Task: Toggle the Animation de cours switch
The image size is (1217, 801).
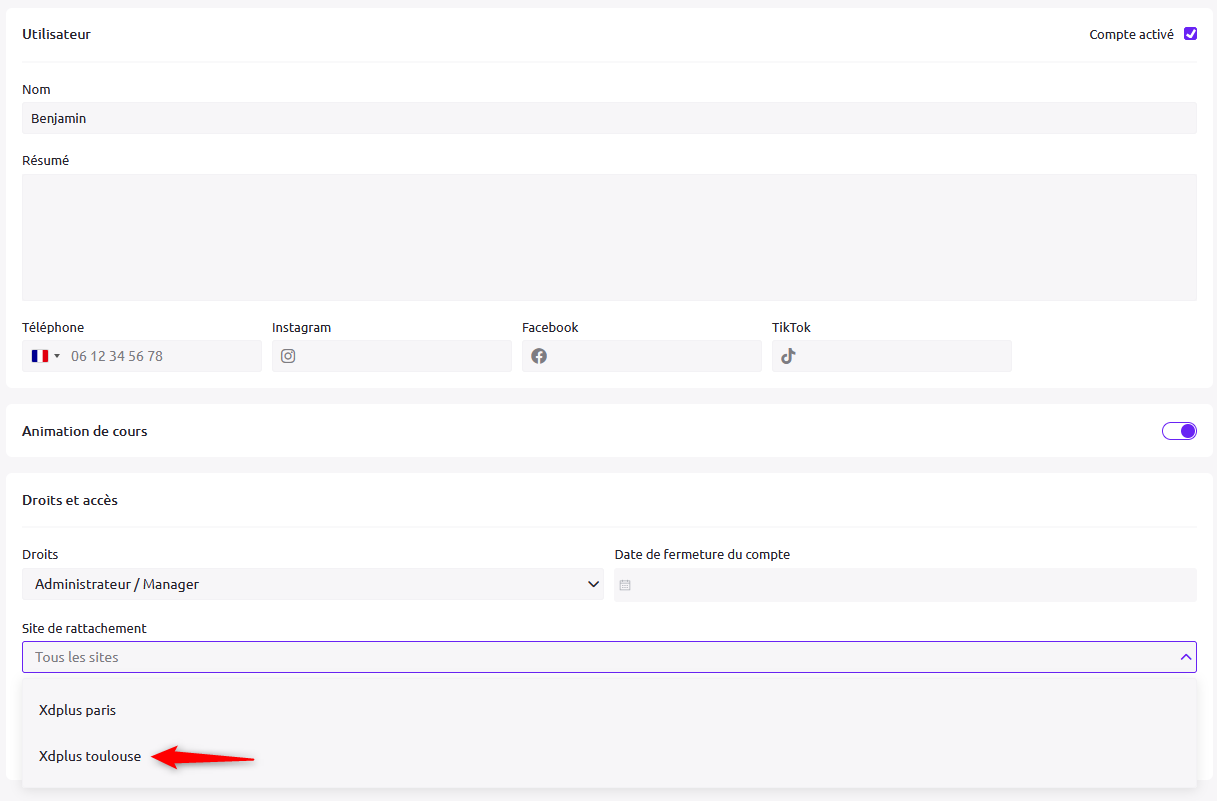Action: click(1179, 431)
